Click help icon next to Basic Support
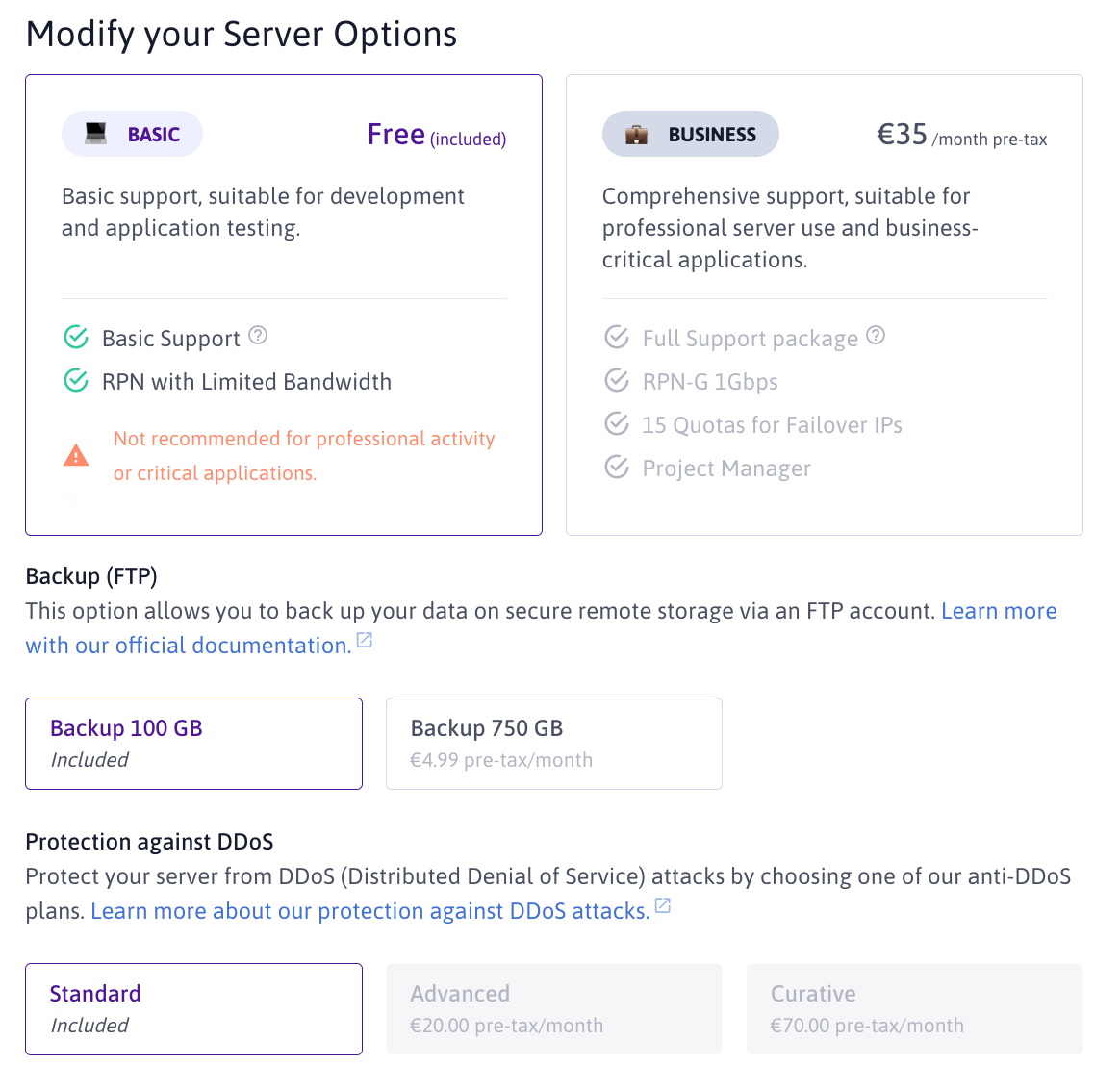The width and height of the screenshot is (1120, 1091). pyautogui.click(x=258, y=336)
